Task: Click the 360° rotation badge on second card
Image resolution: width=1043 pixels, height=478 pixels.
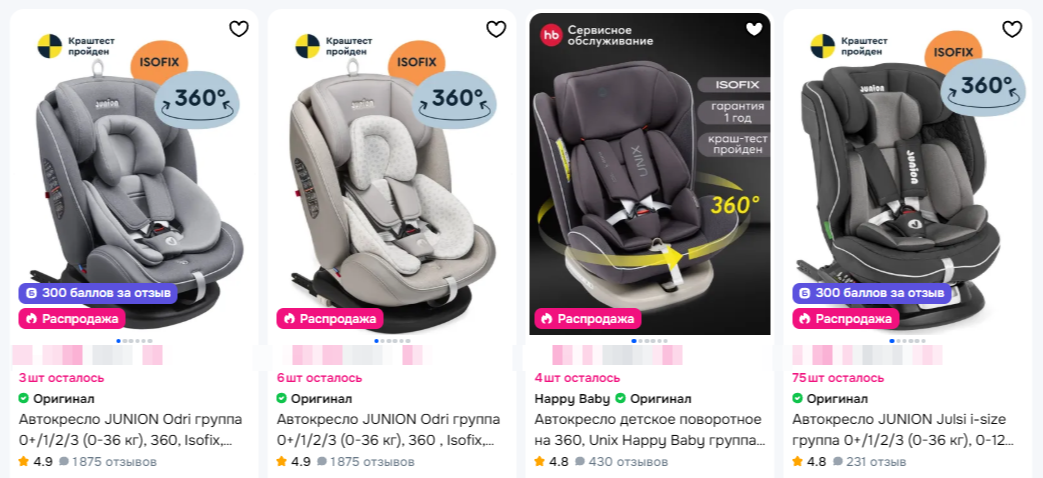Action: (454, 100)
